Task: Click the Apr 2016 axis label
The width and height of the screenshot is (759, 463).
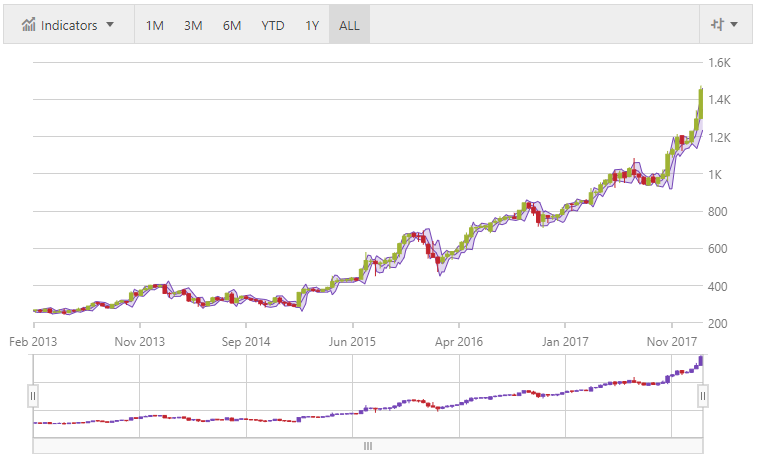Action: [458, 342]
